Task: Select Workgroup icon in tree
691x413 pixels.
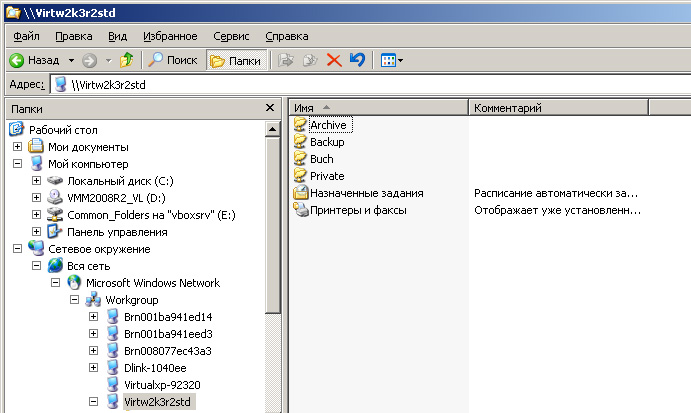Action: (x=93, y=300)
